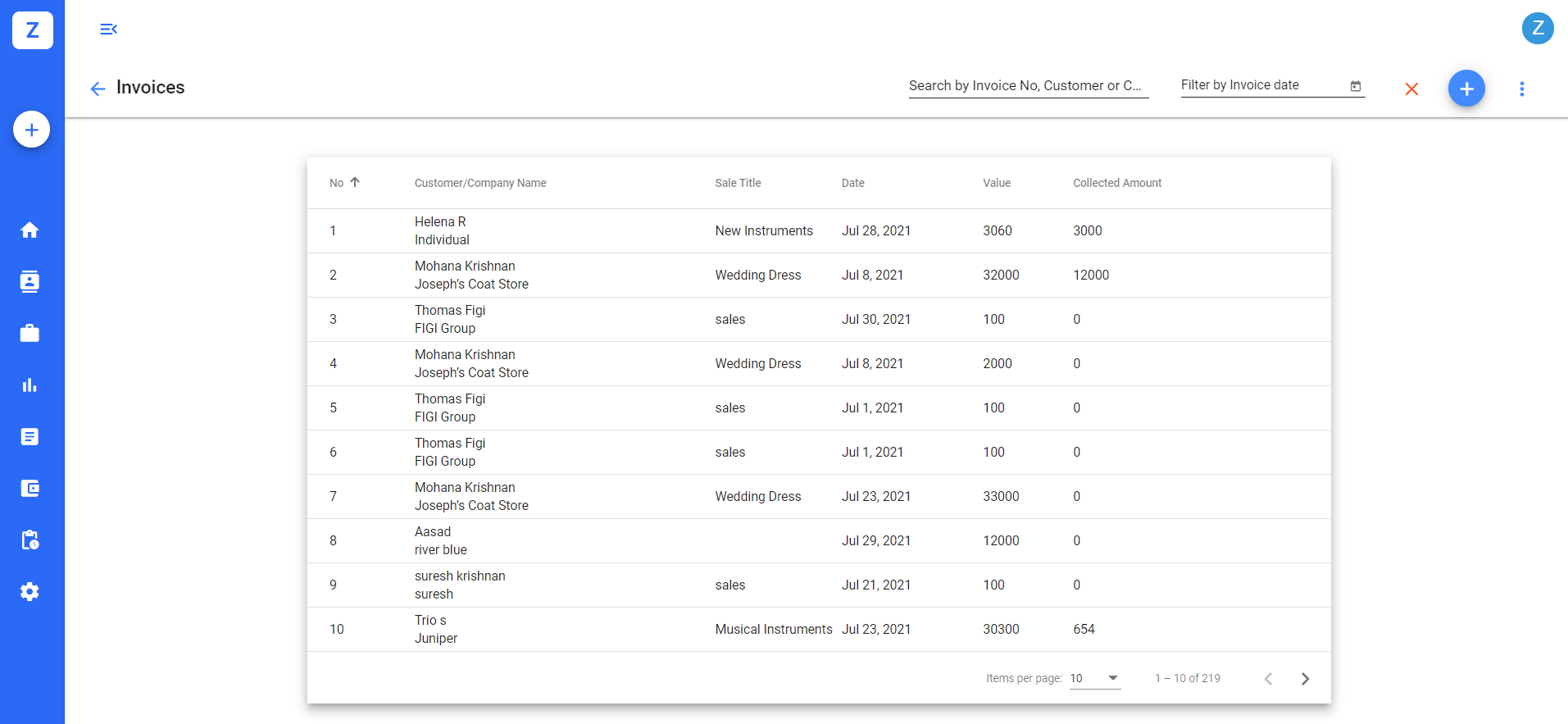Image resolution: width=1568 pixels, height=724 pixels.
Task: Go to next page of invoices
Action: (x=1306, y=679)
